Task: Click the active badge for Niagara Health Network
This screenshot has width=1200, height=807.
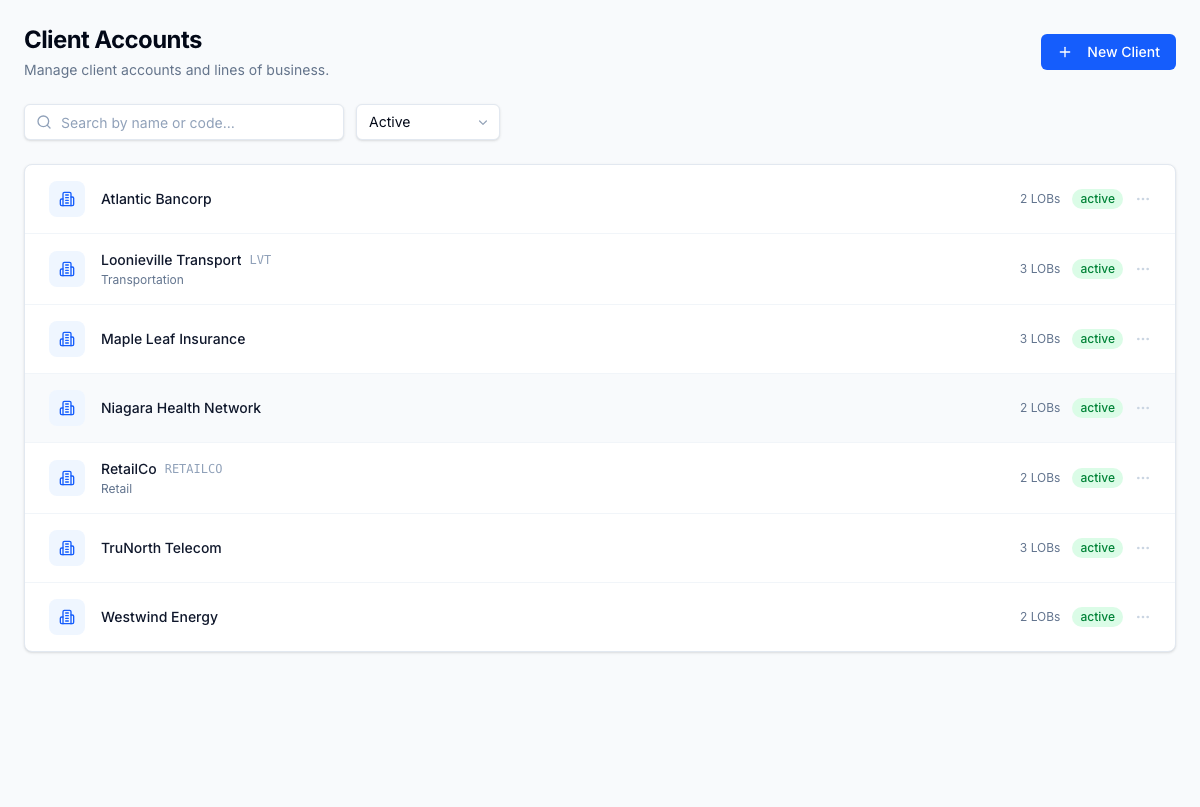Action: tap(1097, 408)
